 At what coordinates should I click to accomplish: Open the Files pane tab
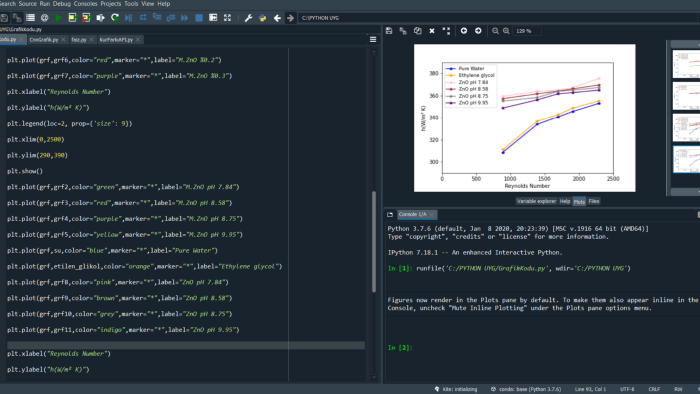pos(594,201)
